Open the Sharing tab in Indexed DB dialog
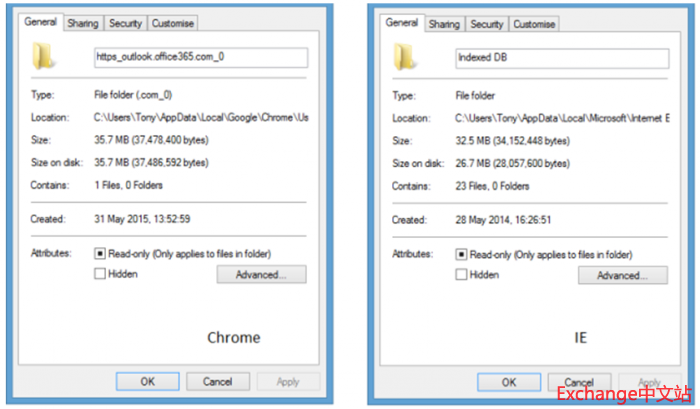This screenshot has width=700, height=409. tap(443, 24)
